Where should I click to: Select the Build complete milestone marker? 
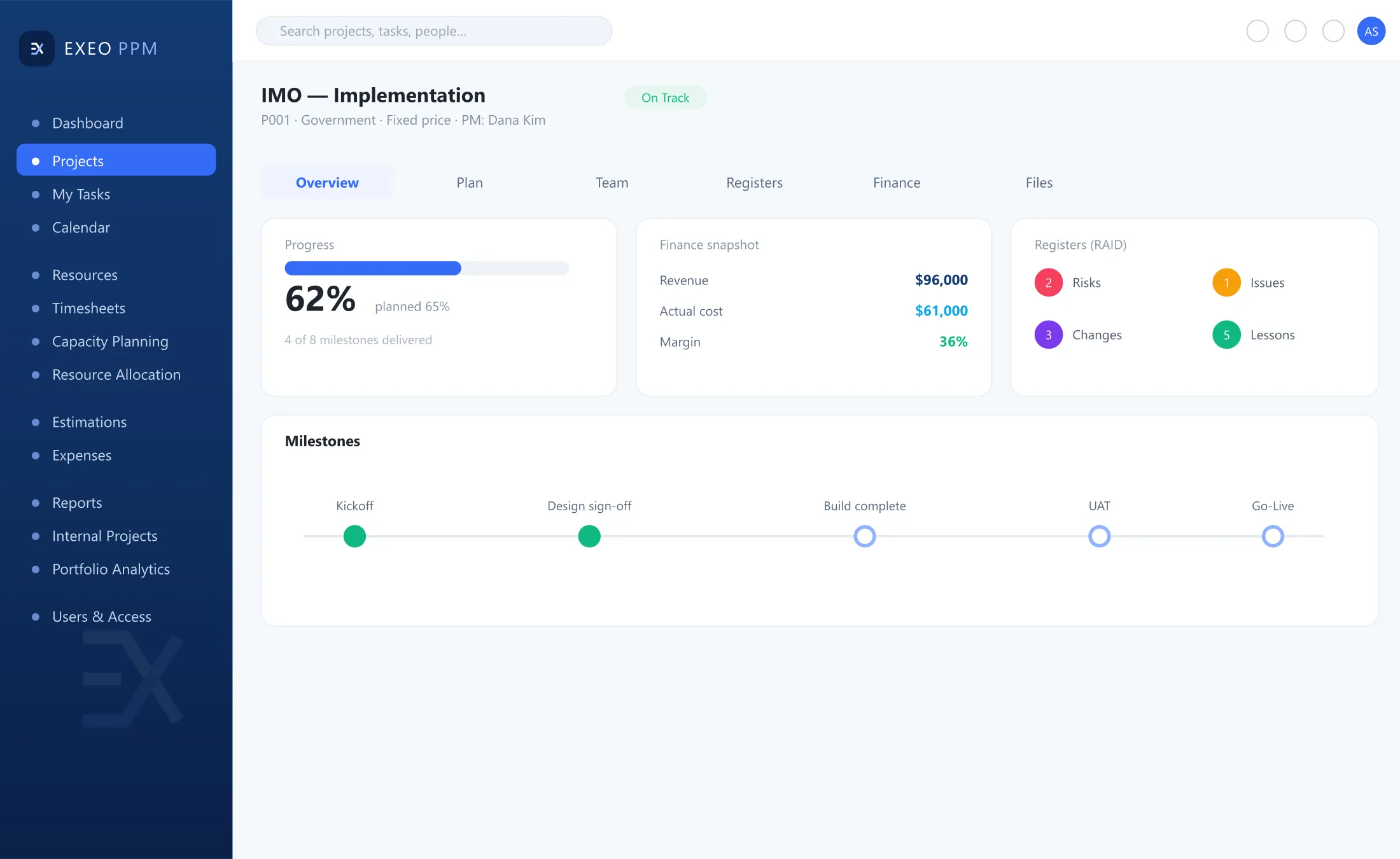tap(864, 536)
